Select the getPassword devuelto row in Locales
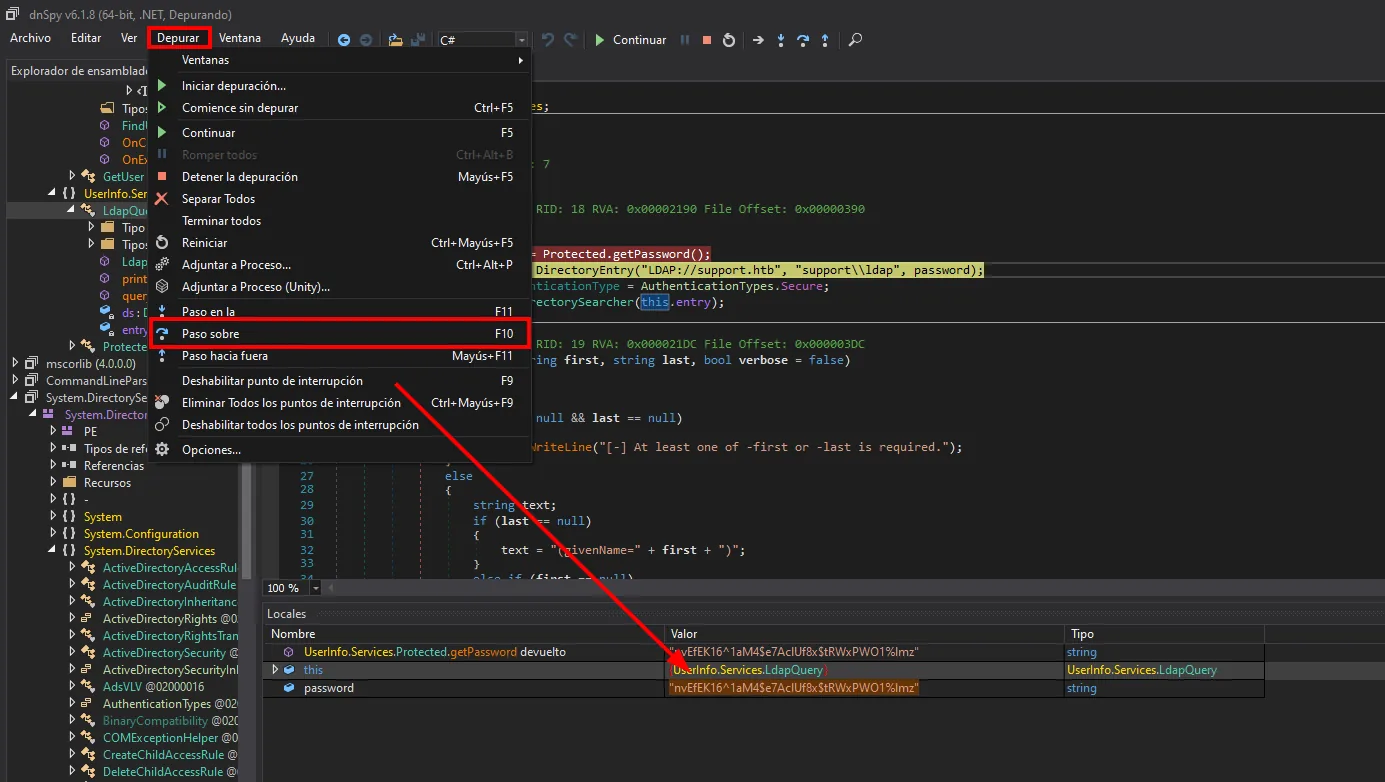 pyautogui.click(x=764, y=652)
